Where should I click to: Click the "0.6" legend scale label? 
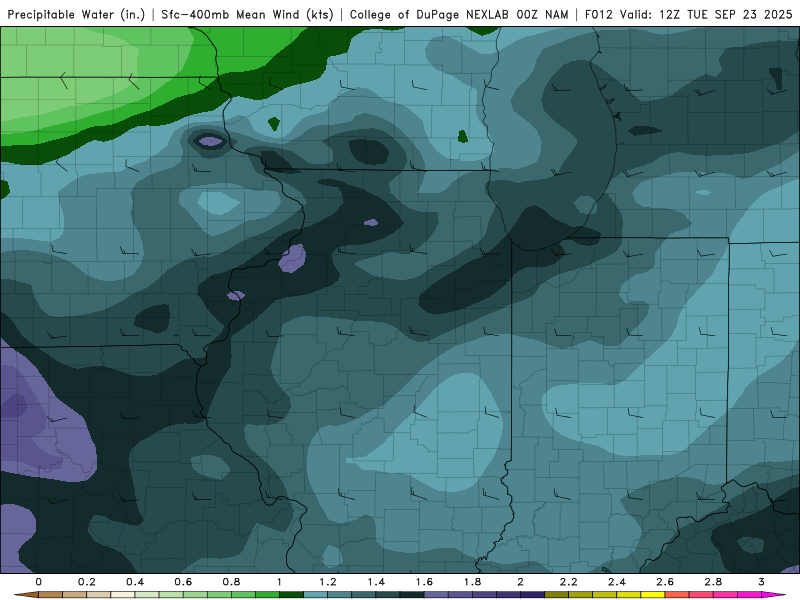click(x=183, y=582)
